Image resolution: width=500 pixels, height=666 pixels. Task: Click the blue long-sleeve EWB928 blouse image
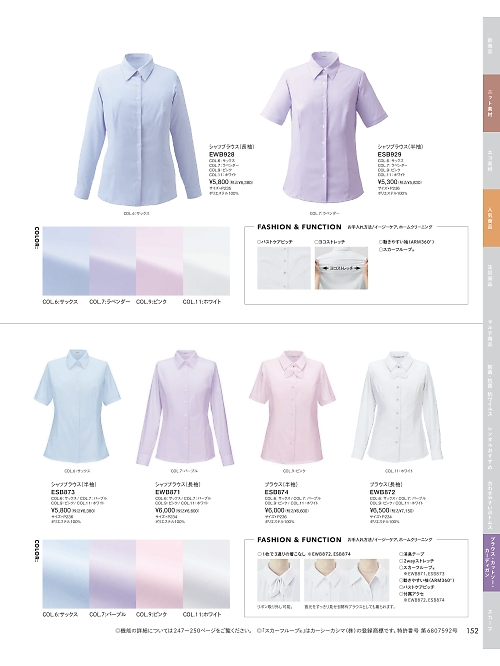(138, 129)
